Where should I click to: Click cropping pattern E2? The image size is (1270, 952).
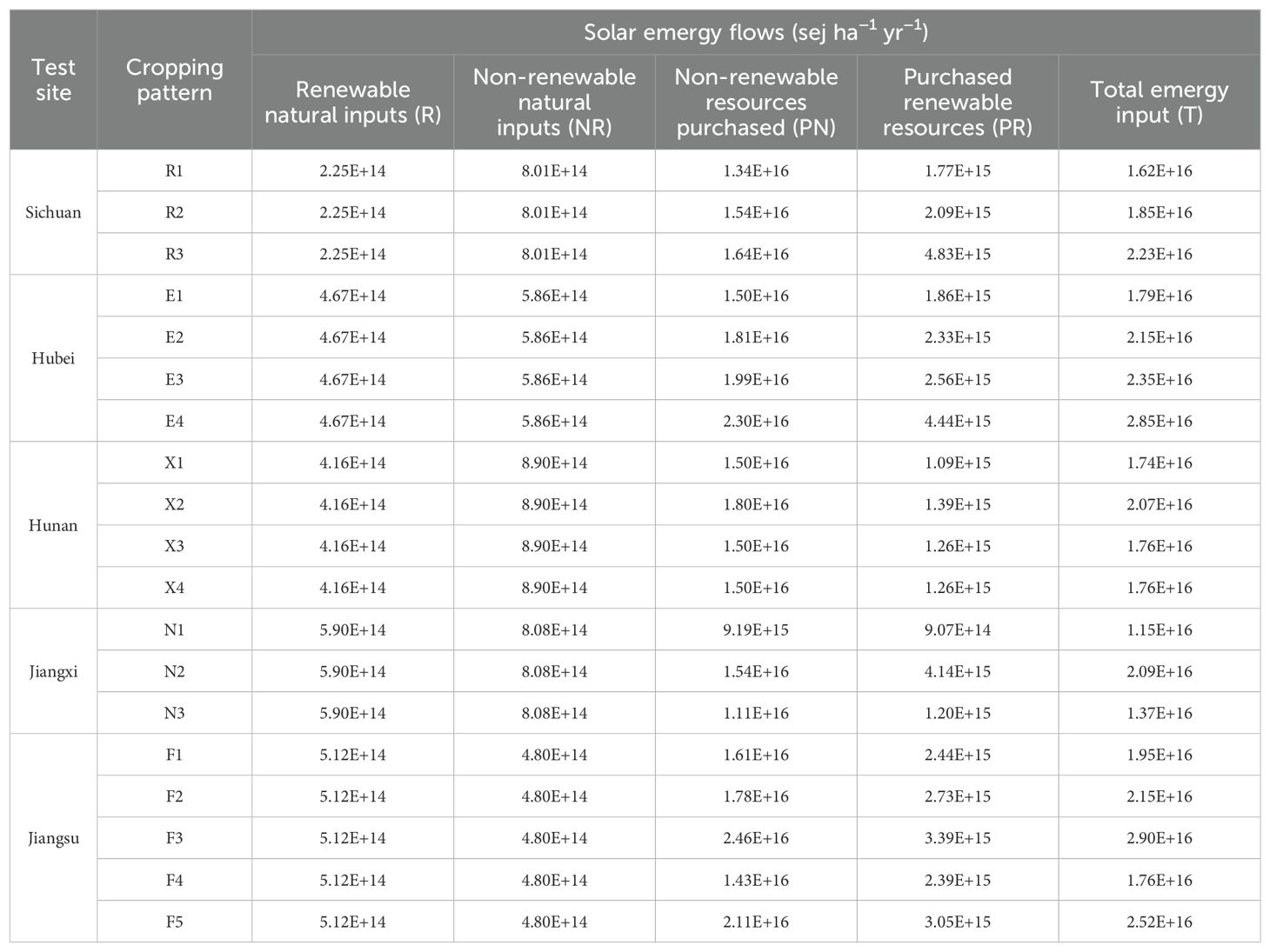(174, 337)
